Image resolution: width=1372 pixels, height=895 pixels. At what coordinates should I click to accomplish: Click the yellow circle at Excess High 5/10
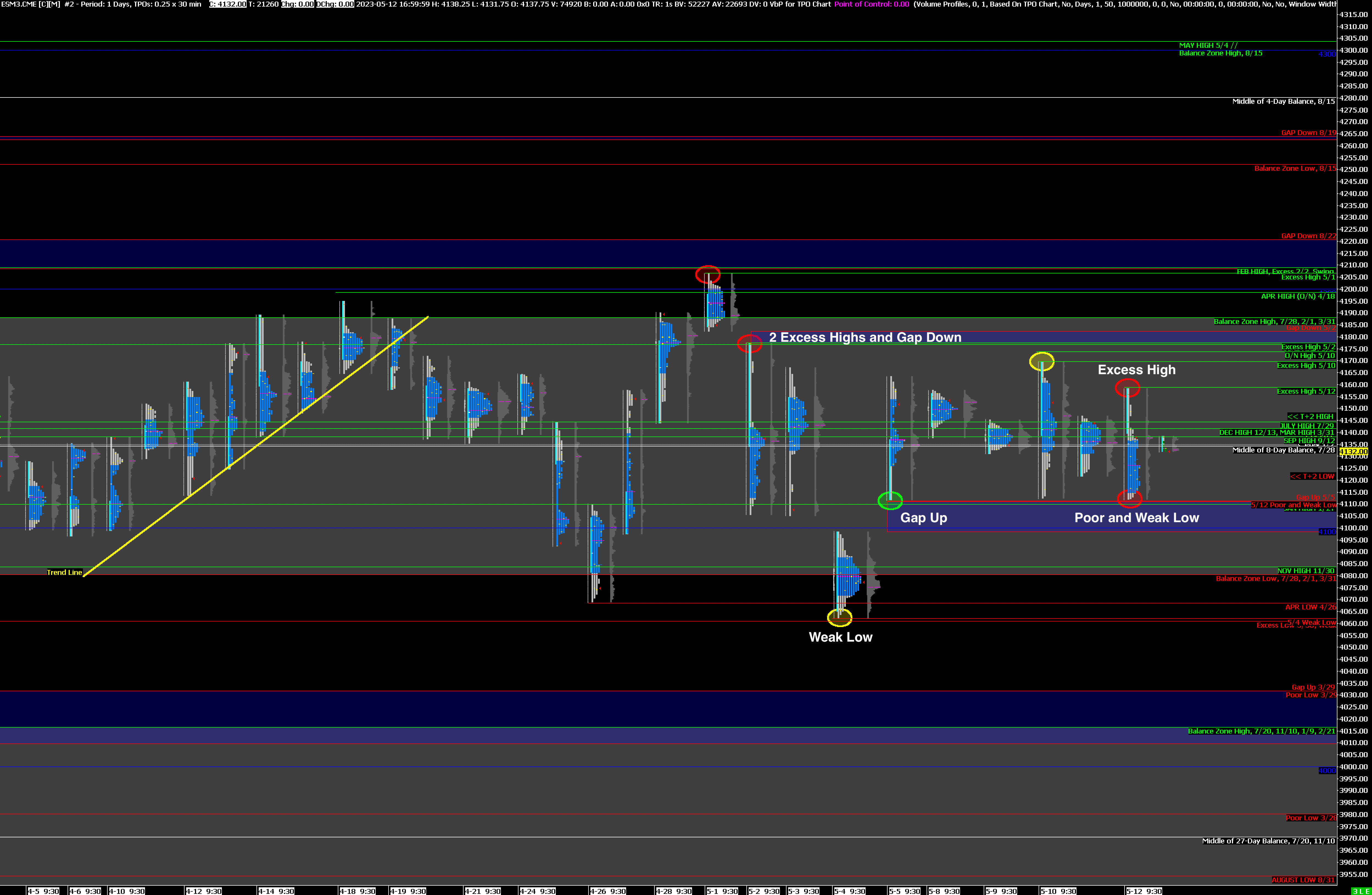1042,361
